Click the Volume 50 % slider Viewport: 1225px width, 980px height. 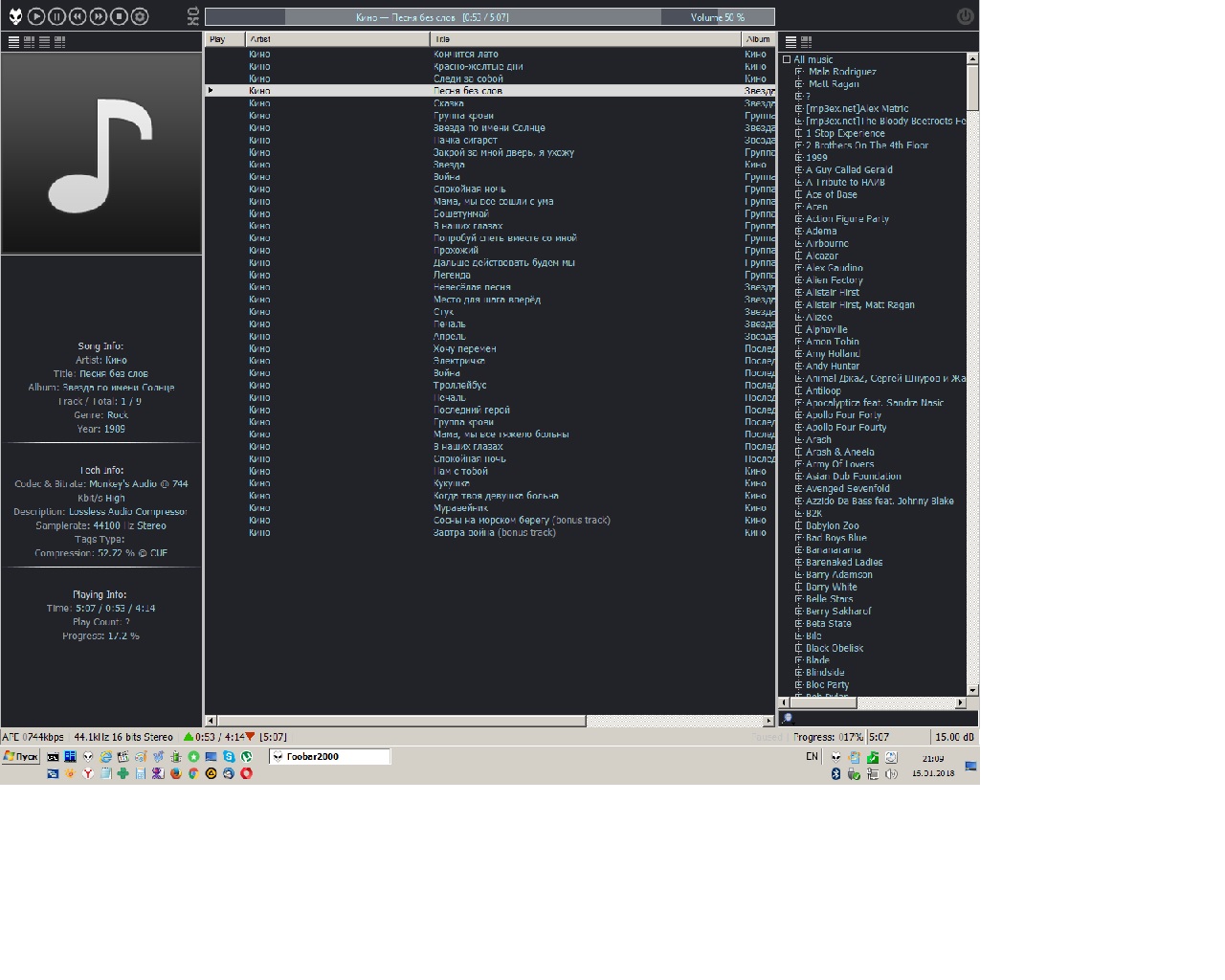click(x=717, y=17)
